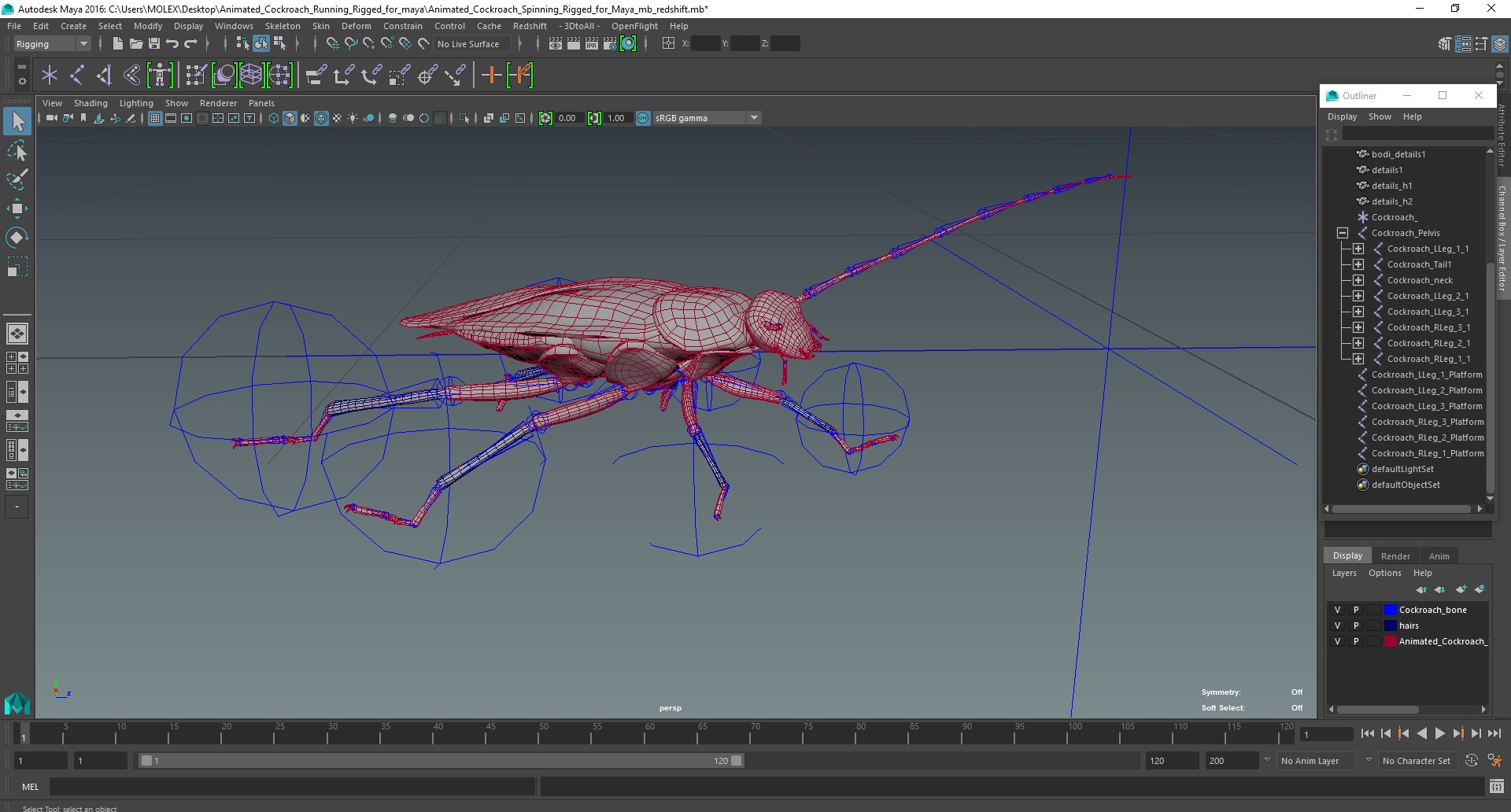Open the viewport Shading menu
This screenshot has height=812, width=1511.
pos(91,103)
